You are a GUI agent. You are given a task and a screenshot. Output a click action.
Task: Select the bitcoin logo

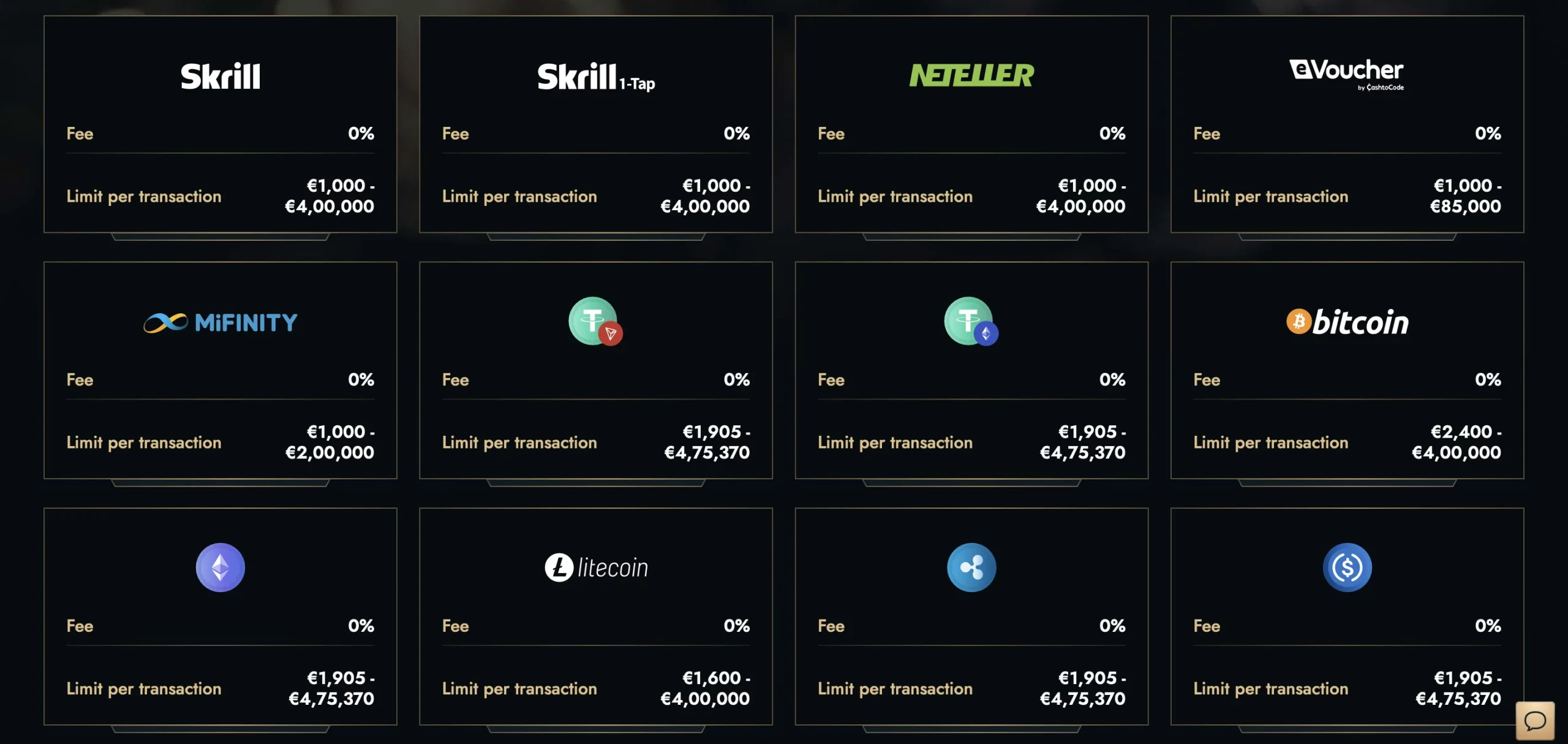pyautogui.click(x=1347, y=322)
